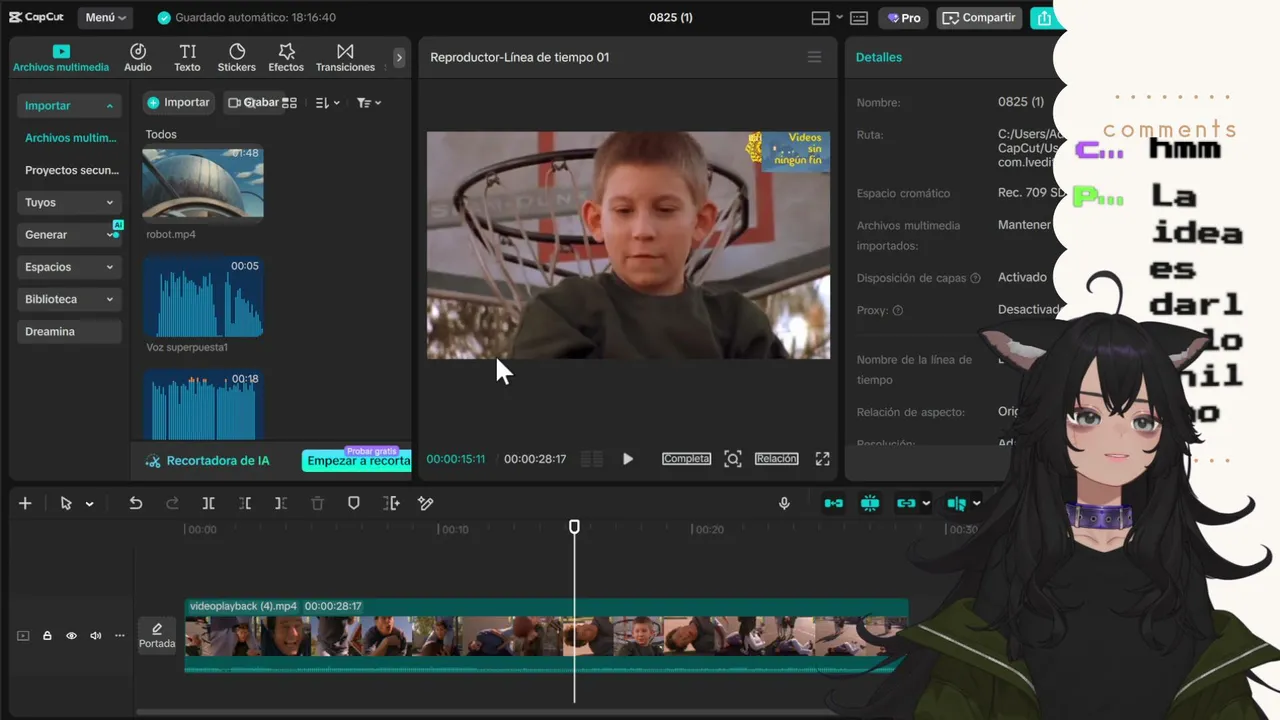Switch to the Texto tab
The width and height of the screenshot is (1280, 720).
(x=187, y=58)
